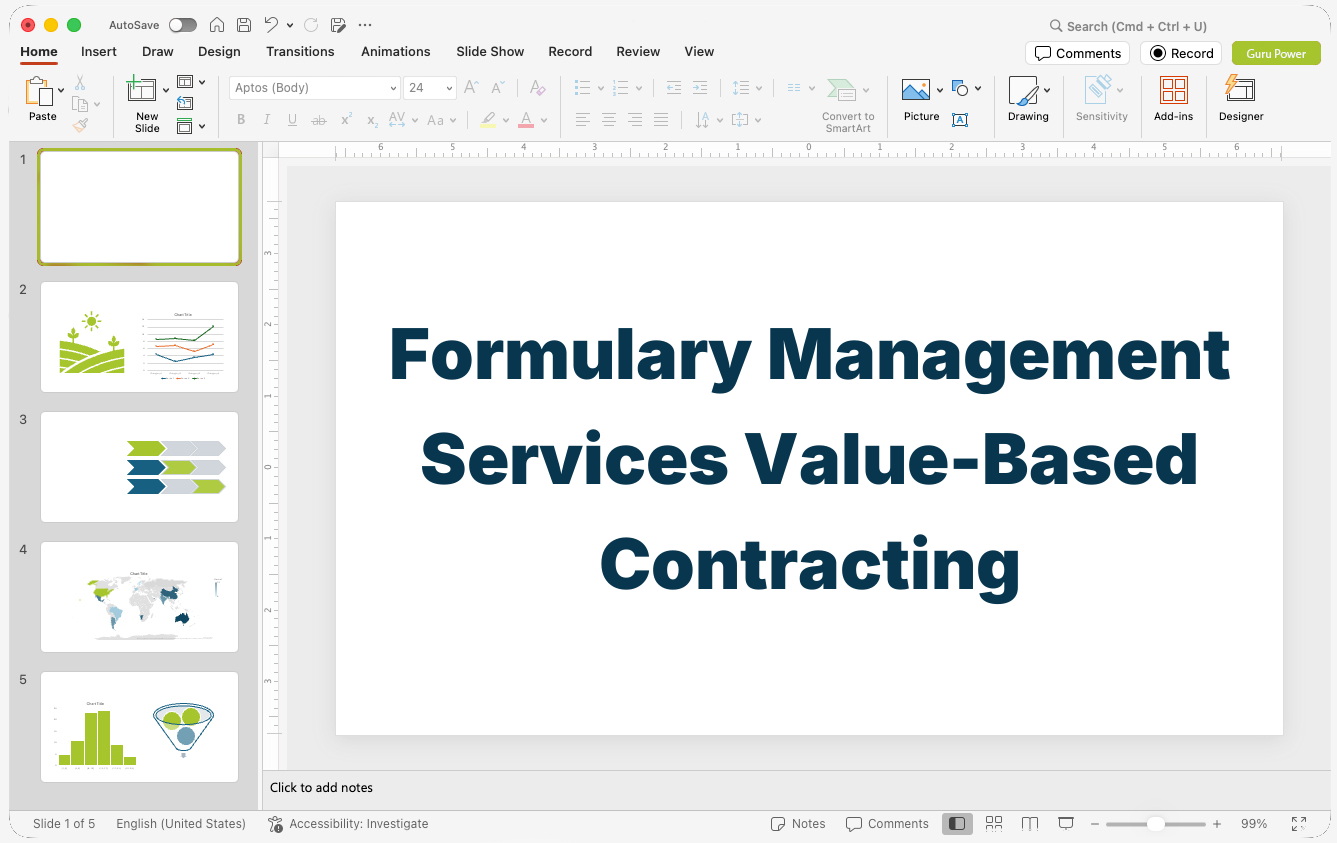Apply superscript formatting
This screenshot has width=1337, height=843.
346,120
